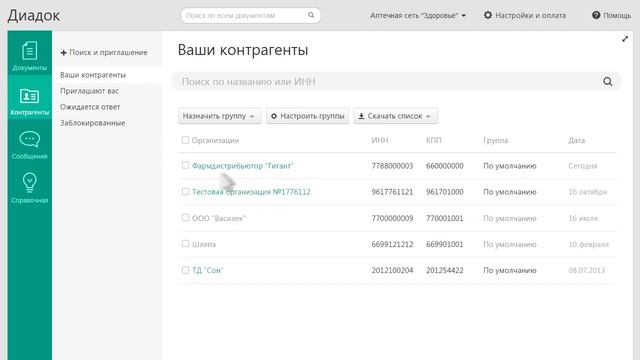The height and width of the screenshot is (360, 640).
Task: Select Ожидается ответ in side menu
Action: pyautogui.click(x=90, y=107)
